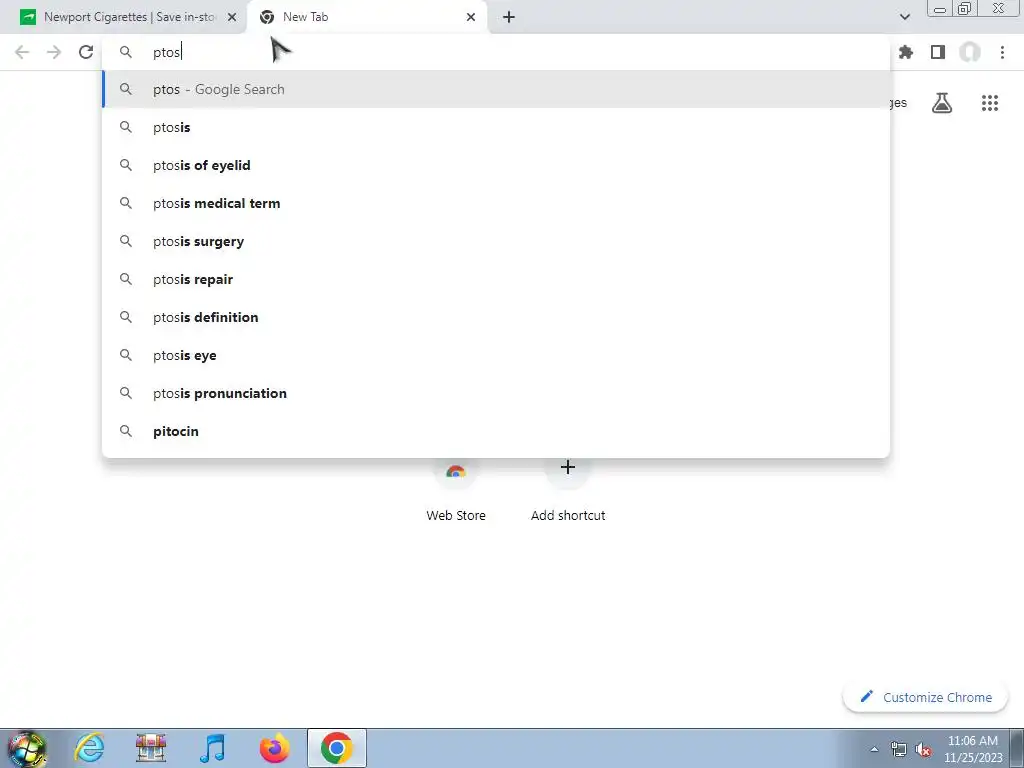This screenshot has width=1024, height=768.
Task: Open the Chrome three-dot menu
Action: [x=1002, y=52]
